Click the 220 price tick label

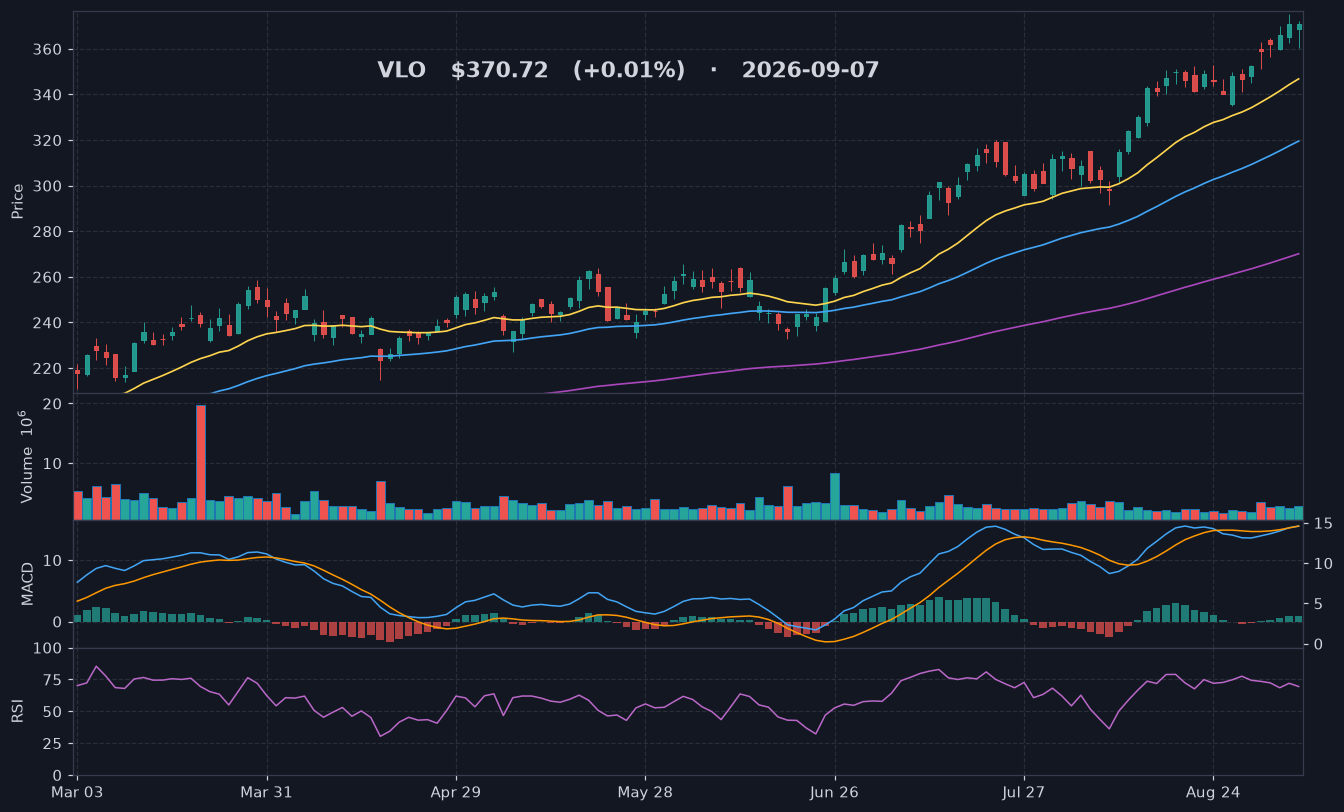point(48,368)
